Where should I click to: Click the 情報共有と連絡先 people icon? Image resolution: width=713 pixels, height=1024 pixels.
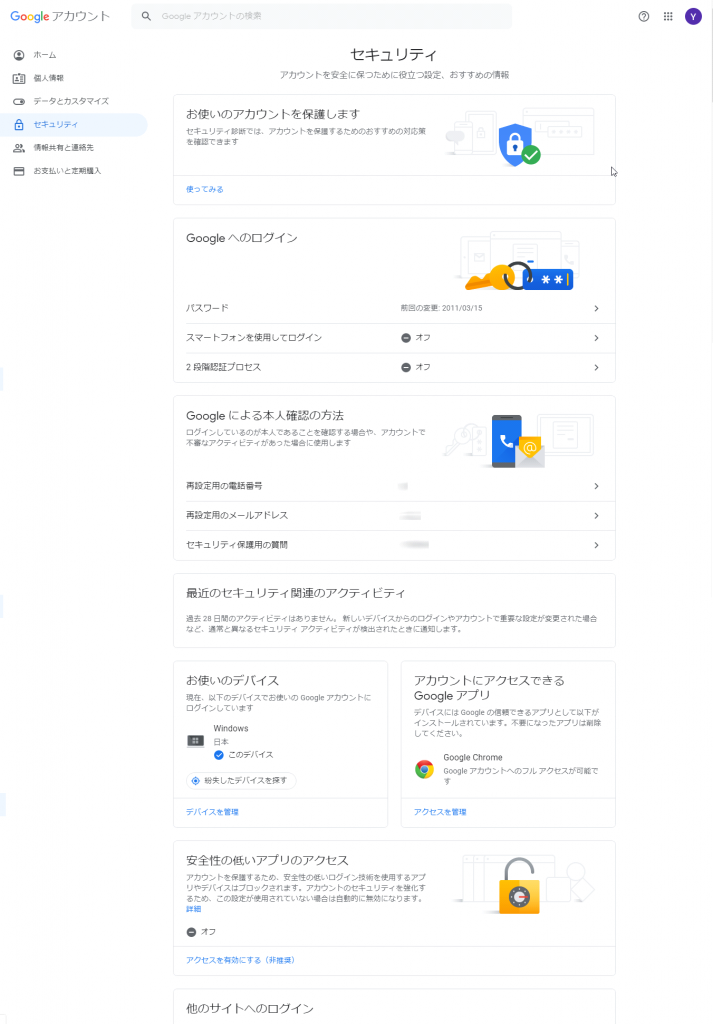pyautogui.click(x=19, y=148)
